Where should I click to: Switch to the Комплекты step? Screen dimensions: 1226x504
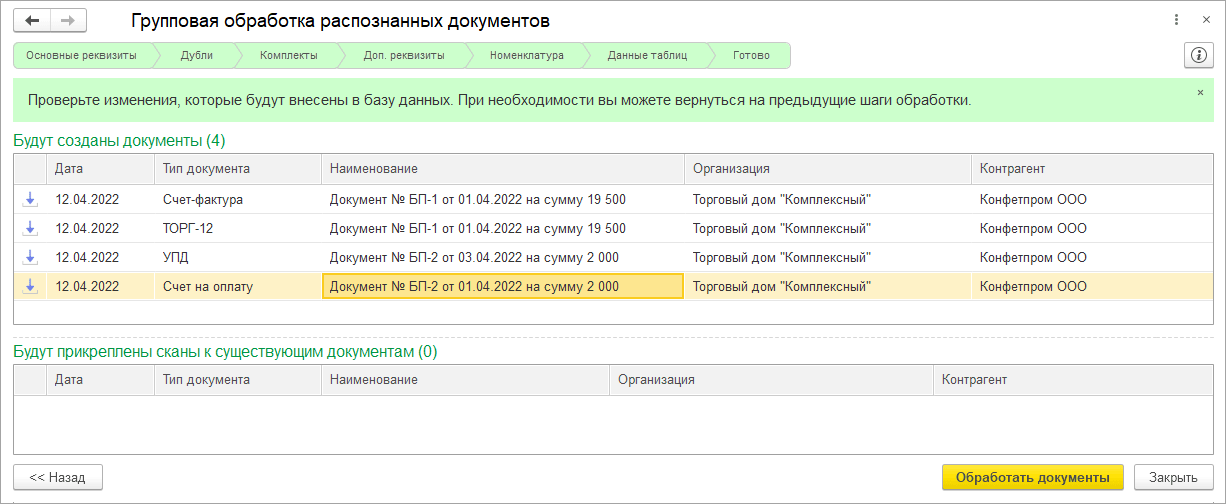point(288,56)
